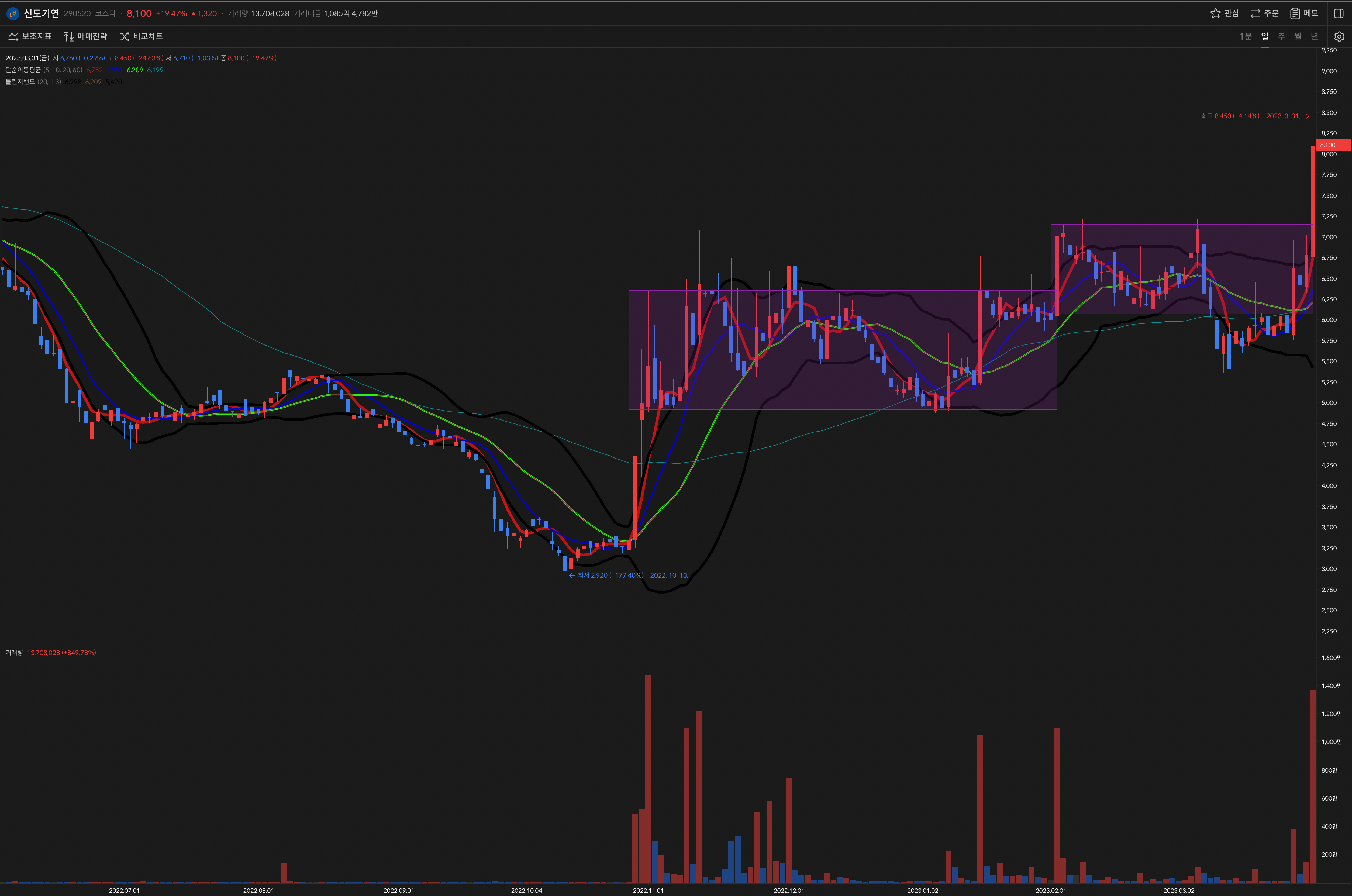Screen dimensions: 1352x896
Task: Click 60-day average value 6,199 in teal
Action: [x=156, y=70]
